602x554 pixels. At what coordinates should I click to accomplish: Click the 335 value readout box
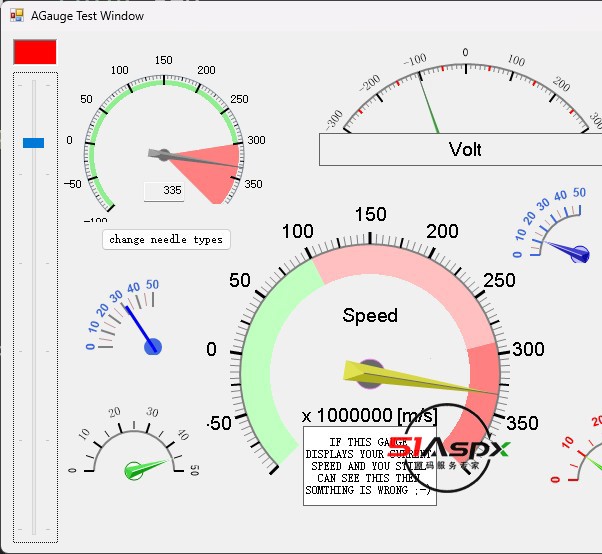(164, 190)
